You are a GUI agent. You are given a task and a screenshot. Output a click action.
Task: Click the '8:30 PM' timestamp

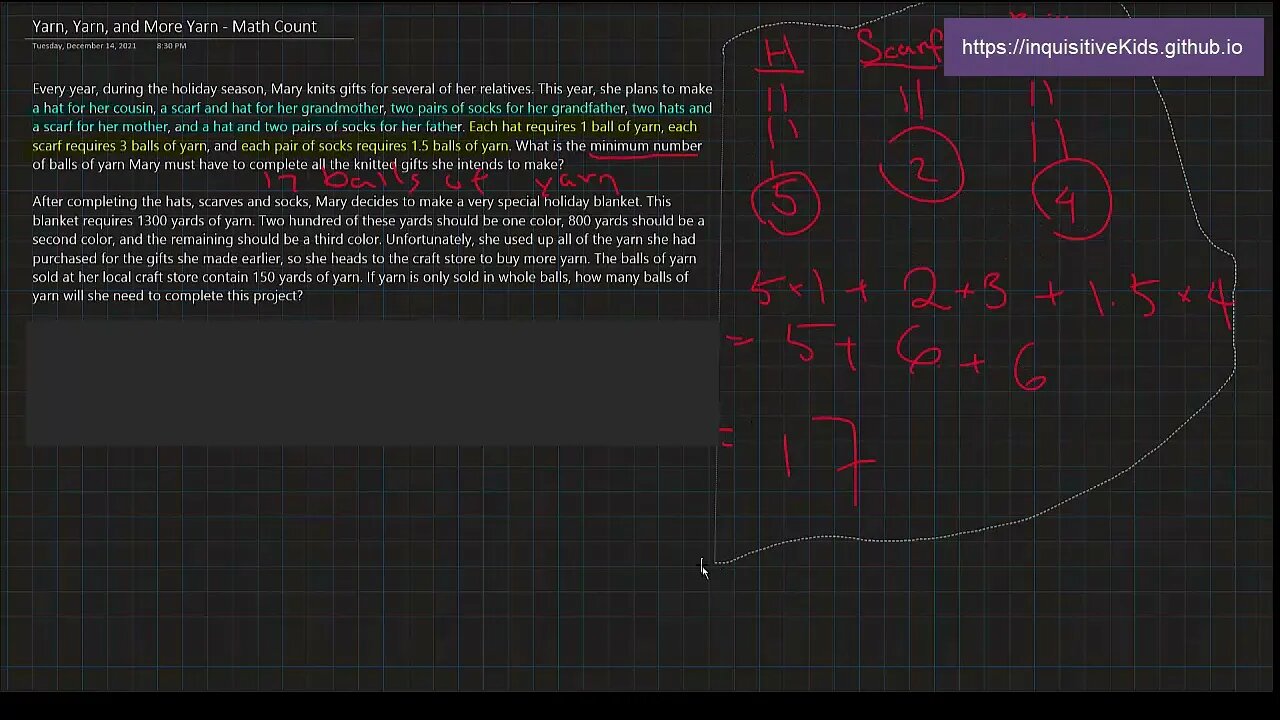171,46
